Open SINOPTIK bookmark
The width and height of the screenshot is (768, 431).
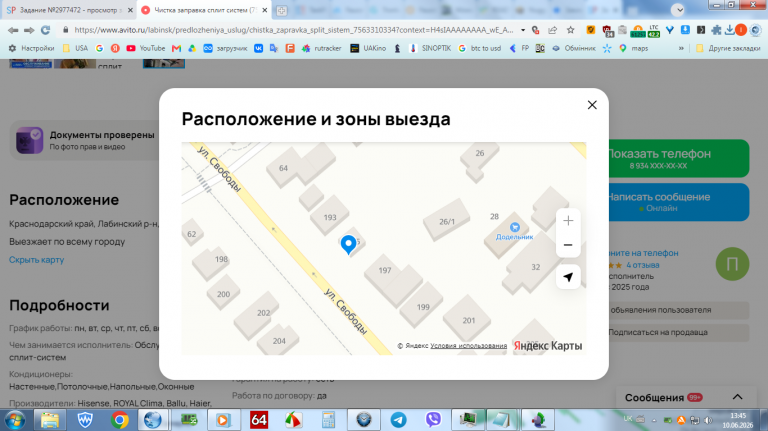(430, 48)
